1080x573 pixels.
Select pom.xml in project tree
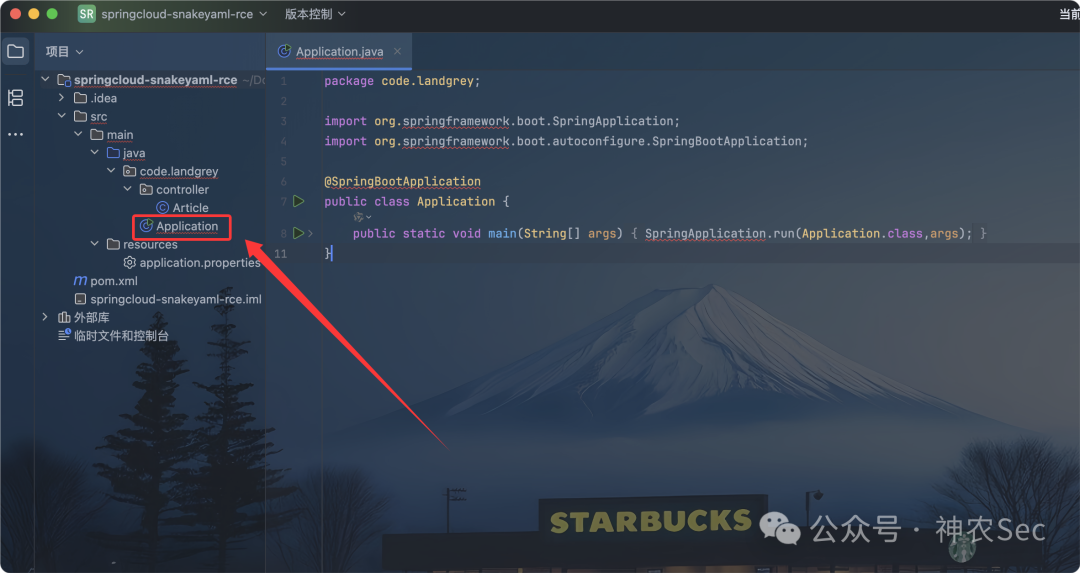pyautogui.click(x=114, y=281)
